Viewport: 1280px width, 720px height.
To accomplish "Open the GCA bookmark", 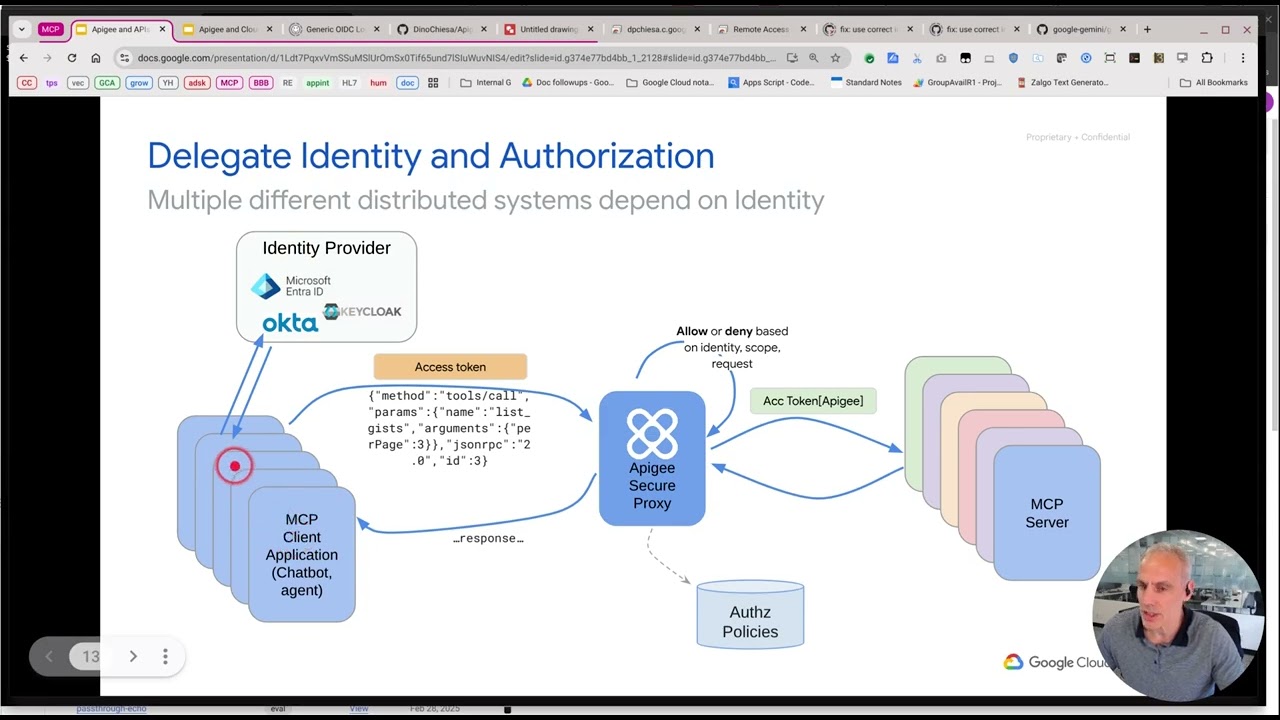I will click(x=107, y=83).
